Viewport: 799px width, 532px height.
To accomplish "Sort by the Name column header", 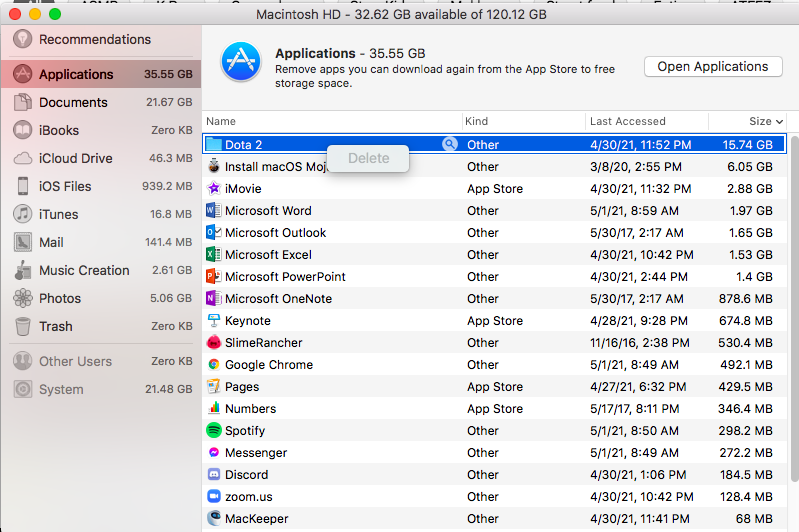I will tap(332, 121).
